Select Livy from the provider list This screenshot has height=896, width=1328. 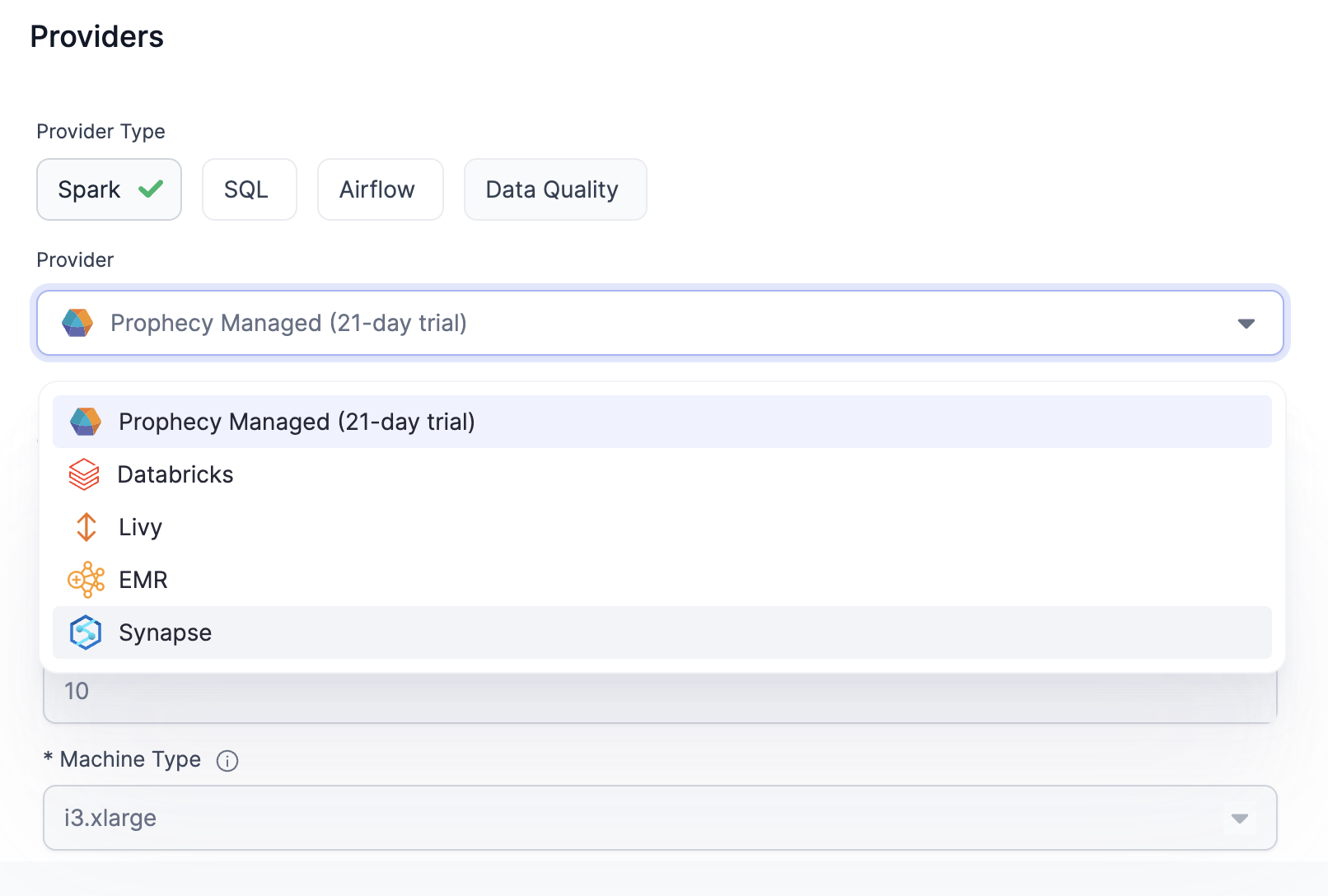662,527
